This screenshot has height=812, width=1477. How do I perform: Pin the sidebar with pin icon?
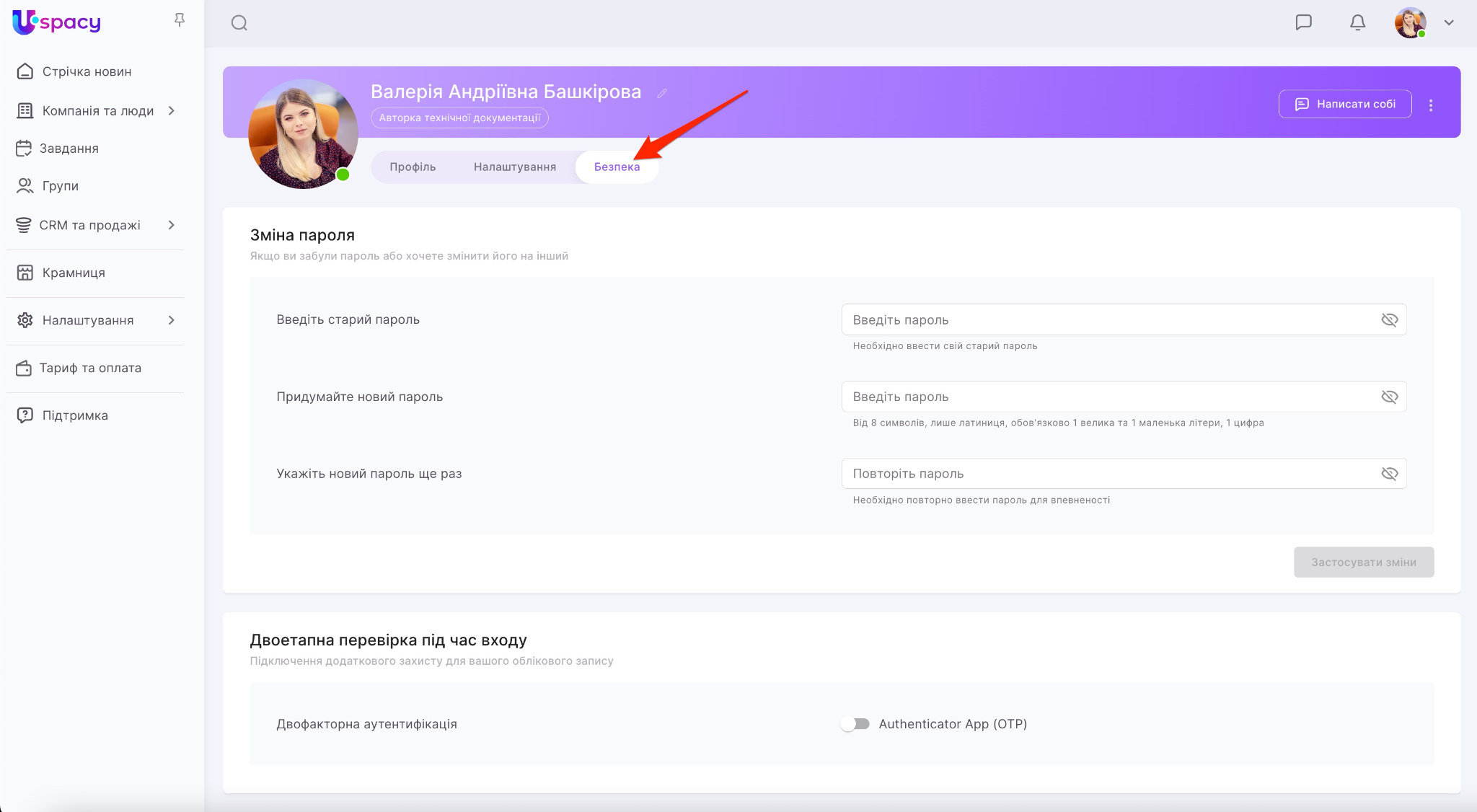(180, 20)
